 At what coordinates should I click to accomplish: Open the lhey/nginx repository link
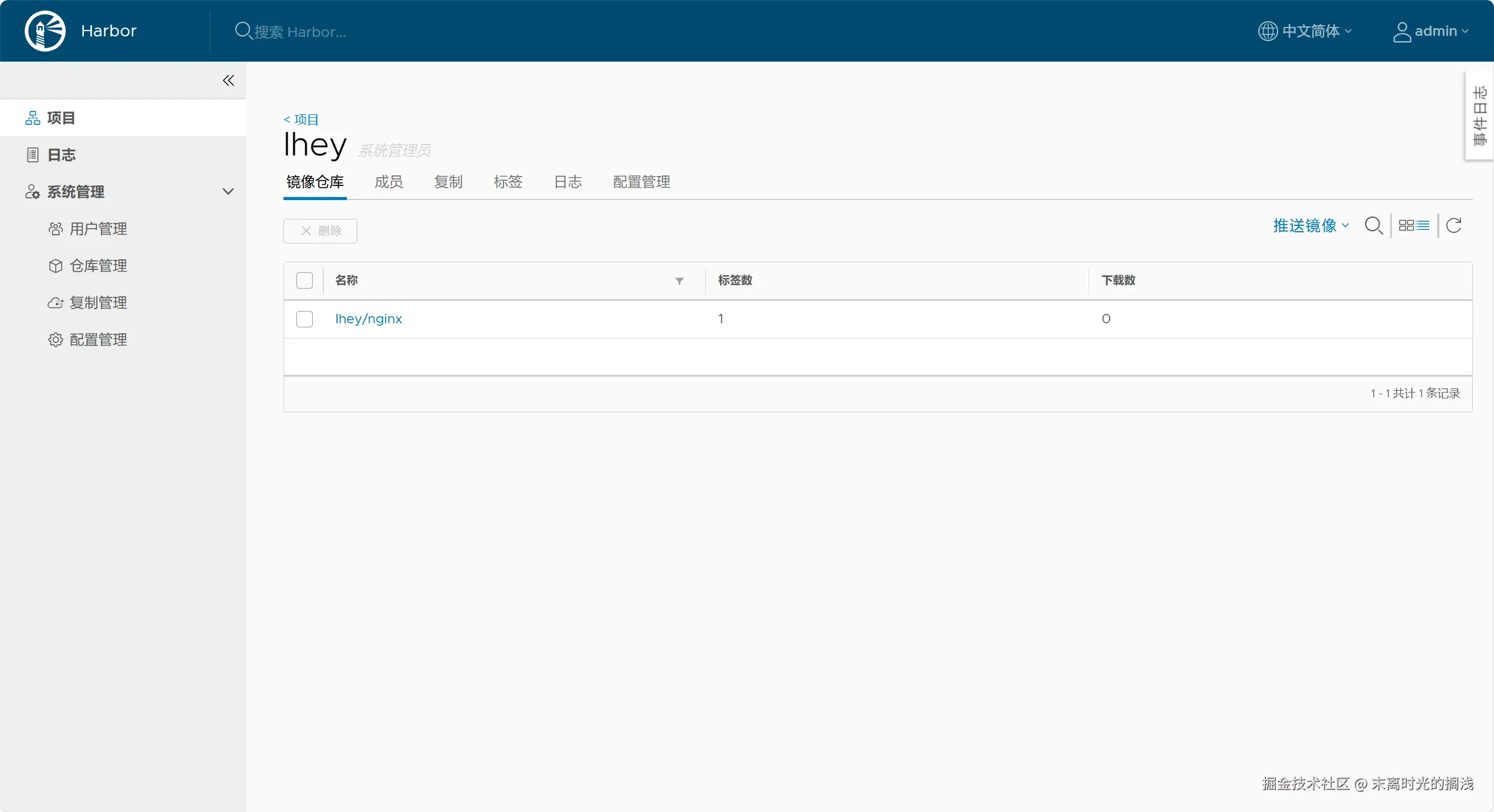(x=369, y=319)
